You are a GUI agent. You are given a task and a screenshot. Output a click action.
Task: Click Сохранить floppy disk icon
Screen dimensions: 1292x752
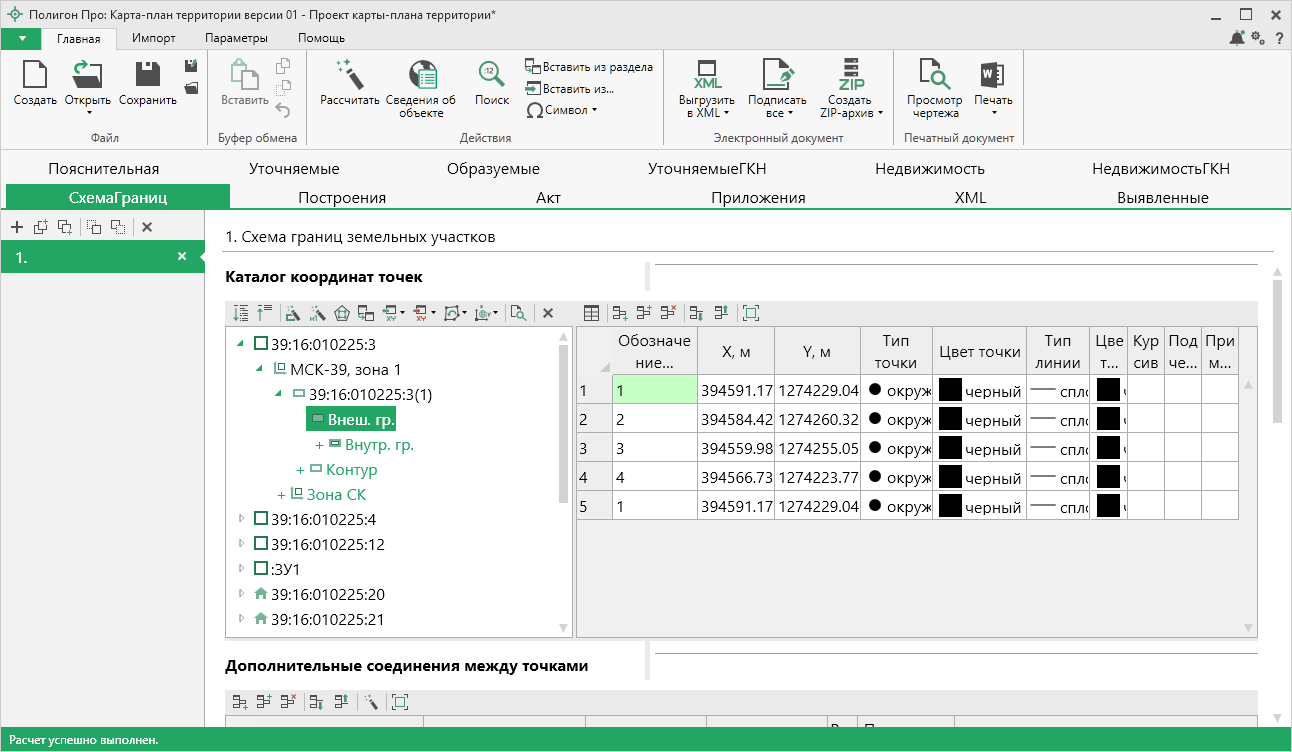pos(148,75)
